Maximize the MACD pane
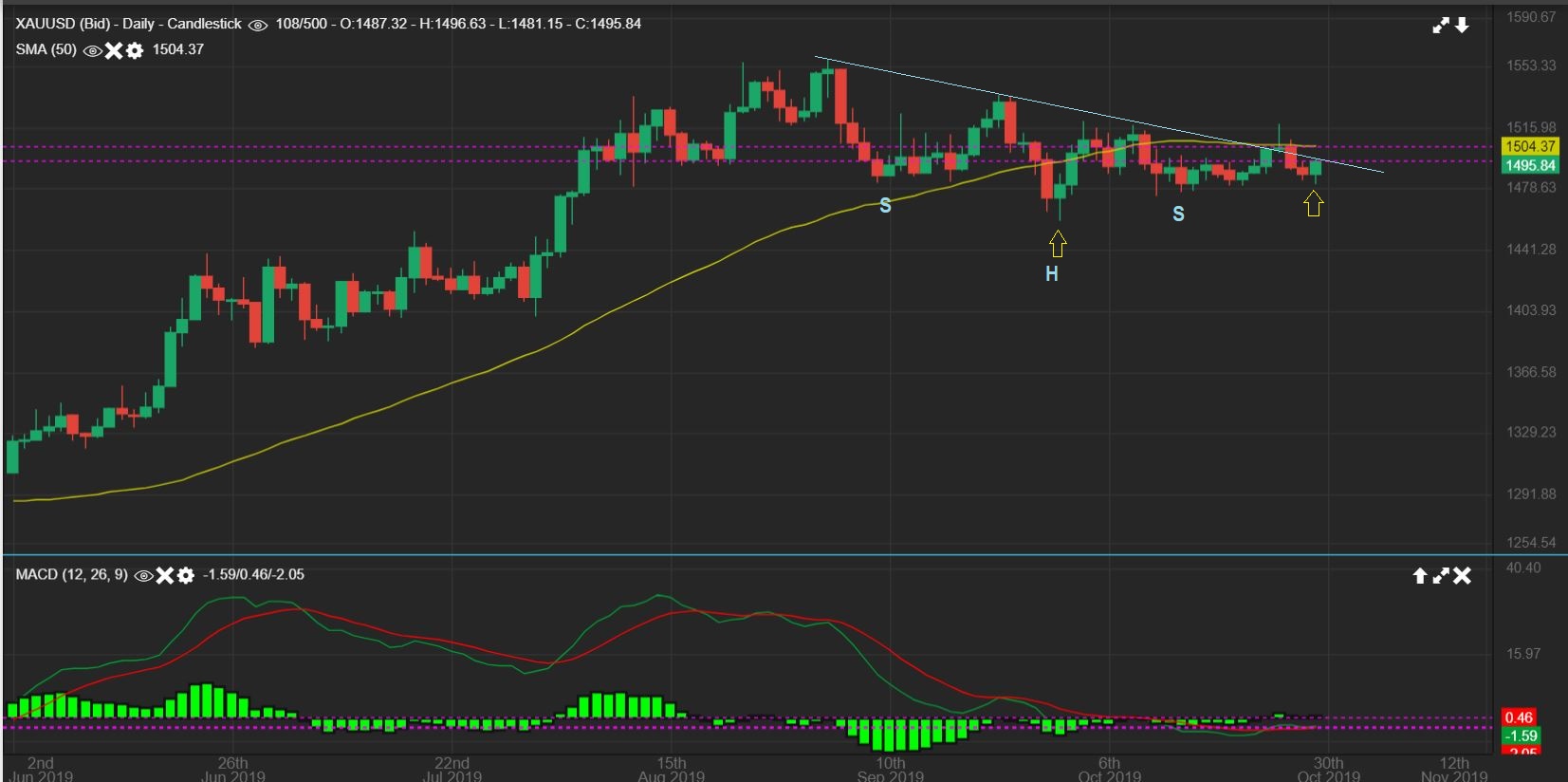The width and height of the screenshot is (1568, 782). [x=1441, y=575]
